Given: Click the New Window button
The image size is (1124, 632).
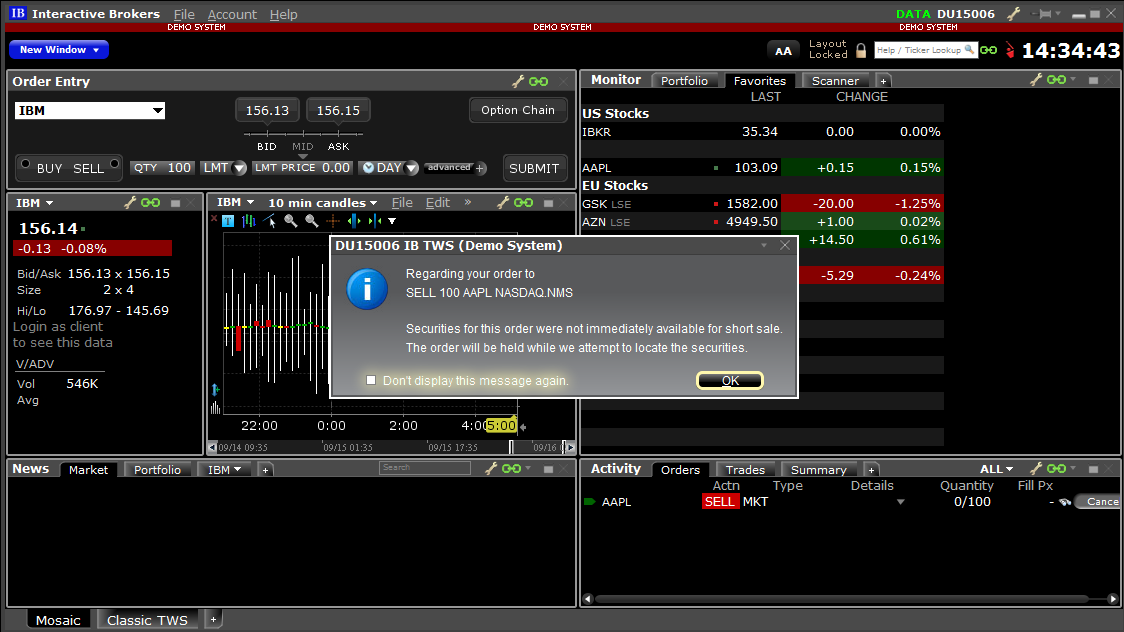Looking at the screenshot, I should pyautogui.click(x=59, y=49).
